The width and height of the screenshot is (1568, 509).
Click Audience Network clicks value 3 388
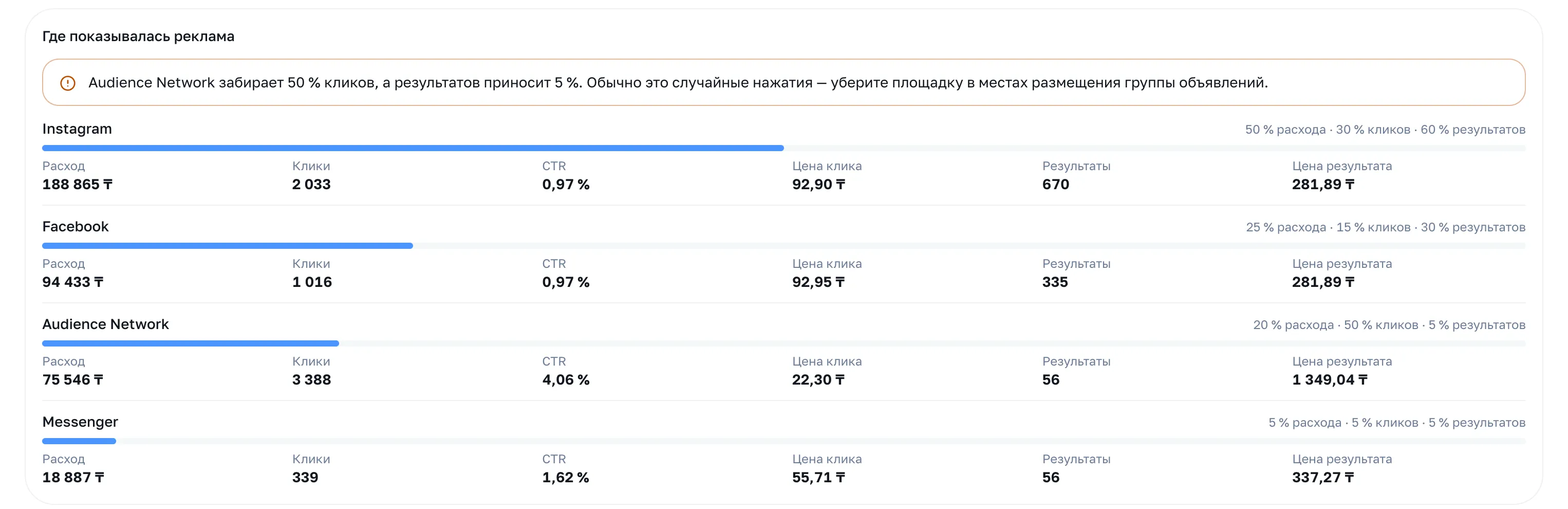point(312,380)
